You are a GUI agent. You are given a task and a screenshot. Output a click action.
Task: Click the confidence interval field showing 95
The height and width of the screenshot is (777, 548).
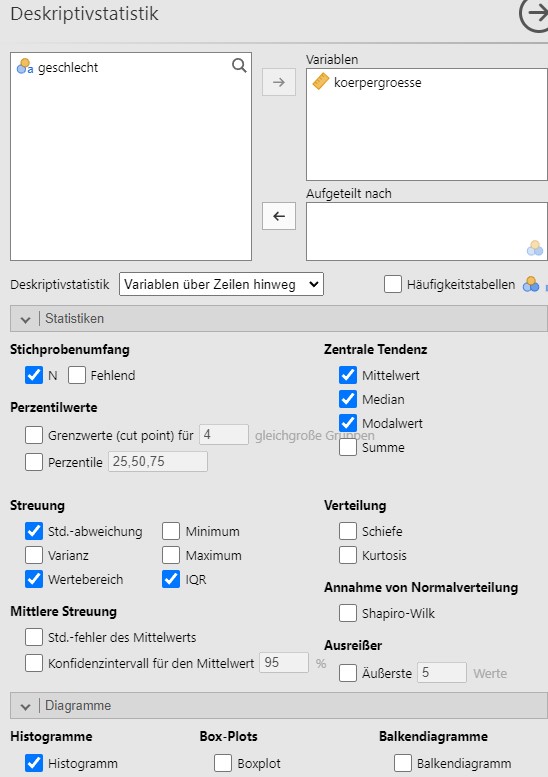point(284,663)
